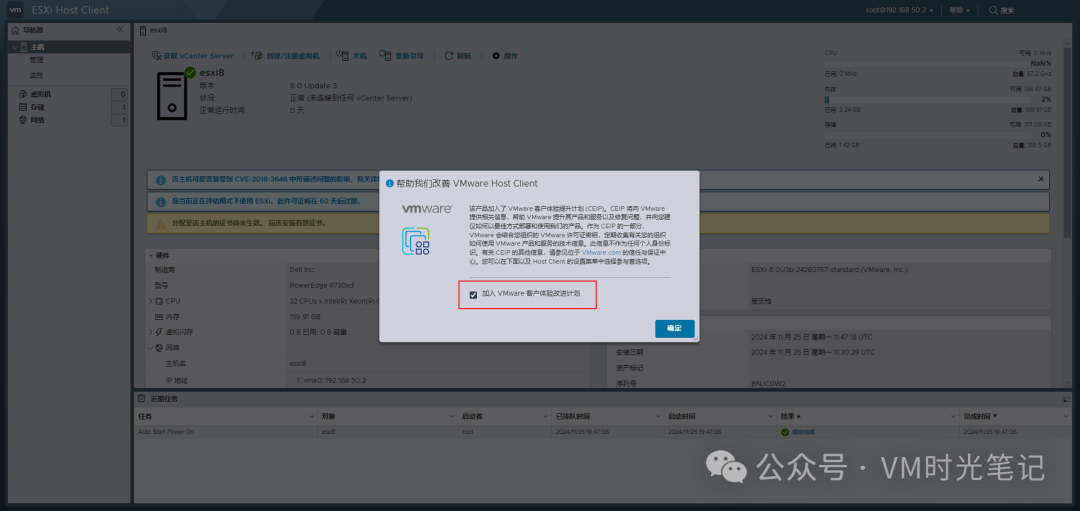
Task: Open the 对象 column header dropdown
Action: coord(453,417)
